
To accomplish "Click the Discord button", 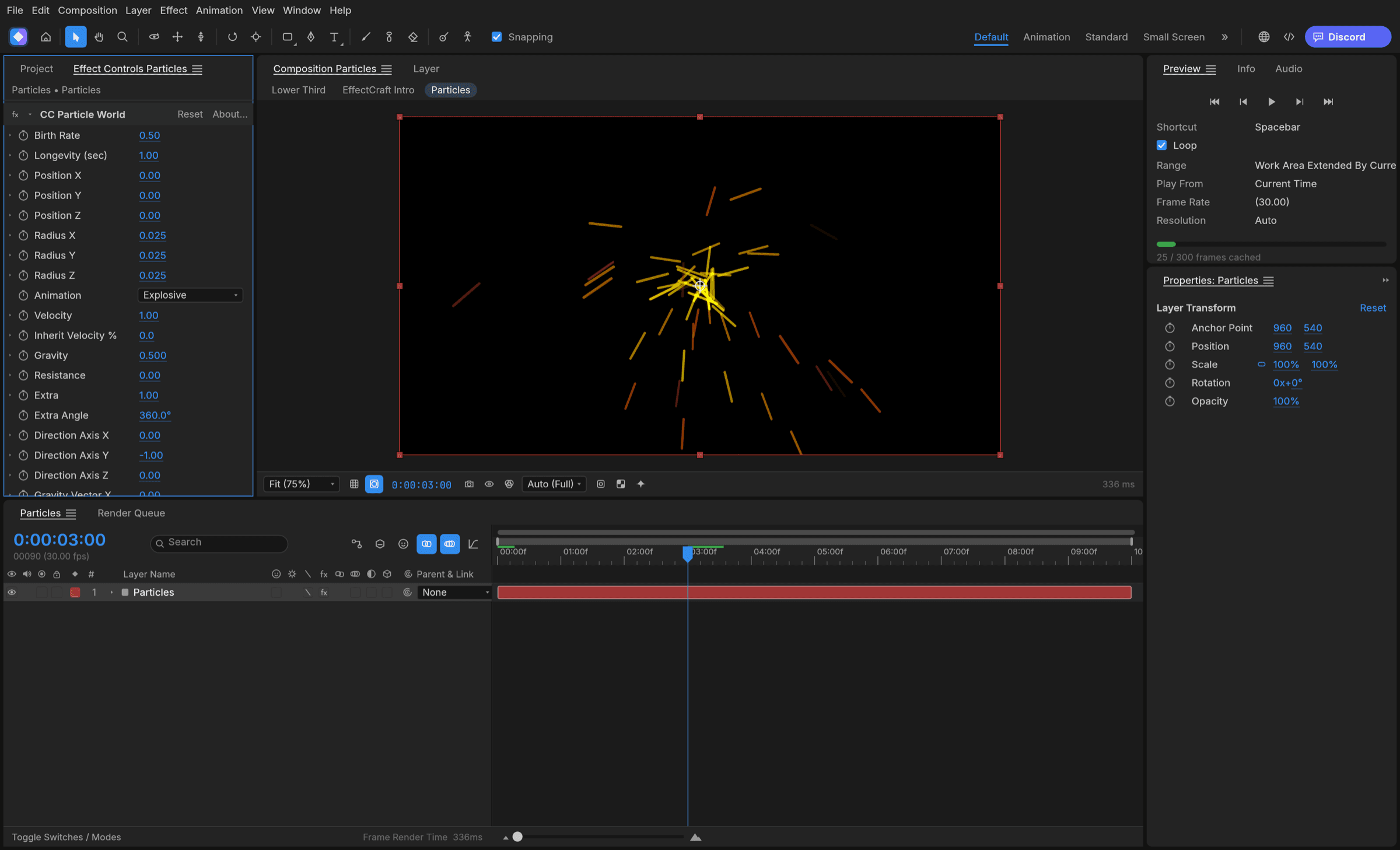I will [1347, 37].
